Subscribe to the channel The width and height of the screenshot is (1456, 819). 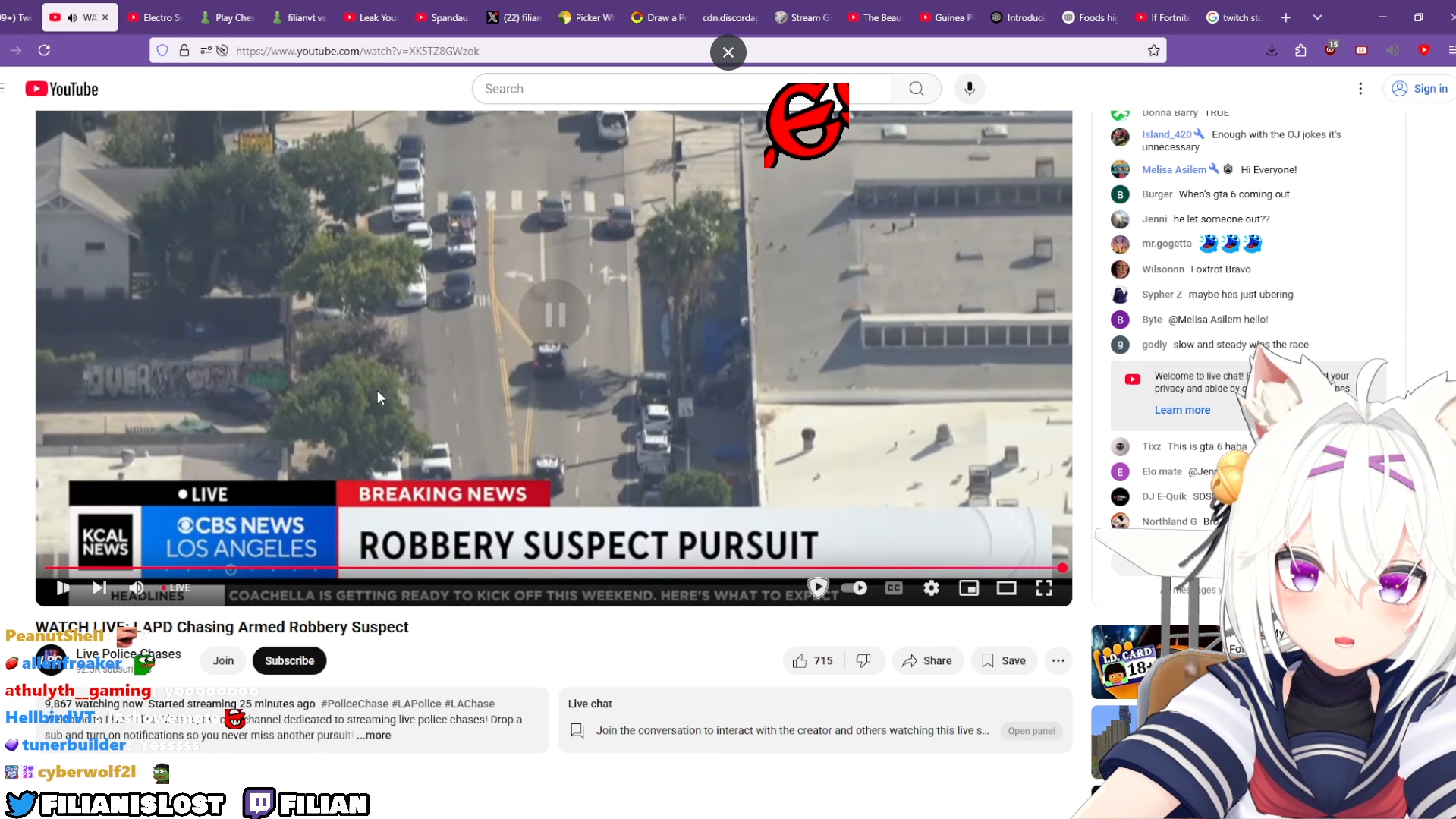point(289,660)
